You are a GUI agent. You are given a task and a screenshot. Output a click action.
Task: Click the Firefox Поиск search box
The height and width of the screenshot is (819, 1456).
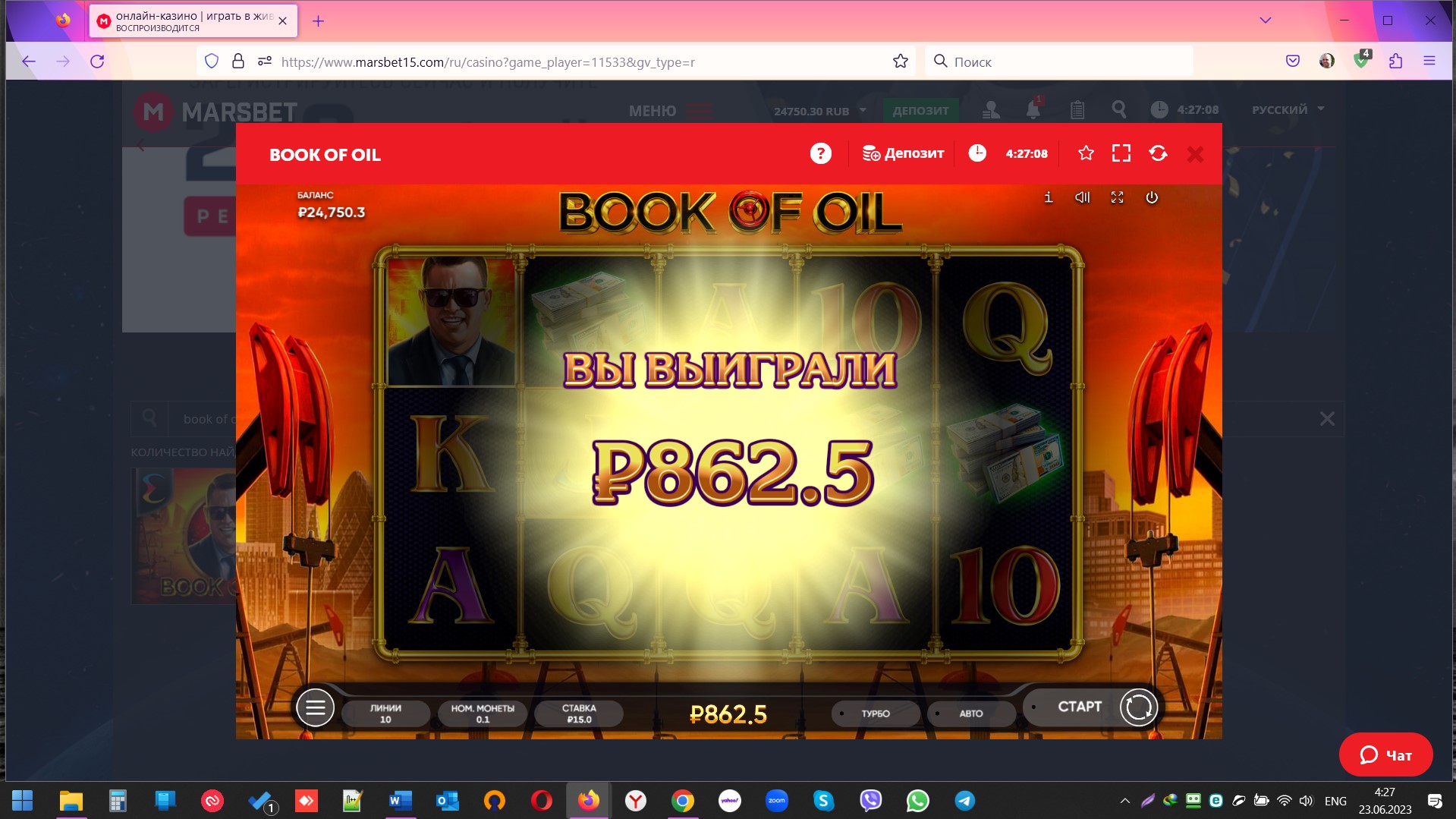pos(1058,61)
